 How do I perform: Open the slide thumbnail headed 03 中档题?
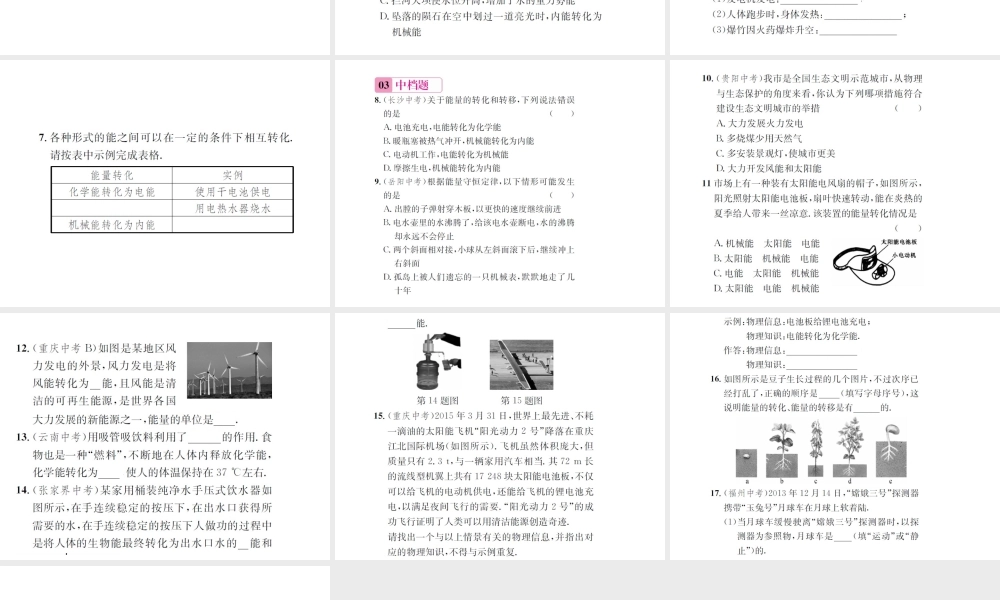point(500,184)
